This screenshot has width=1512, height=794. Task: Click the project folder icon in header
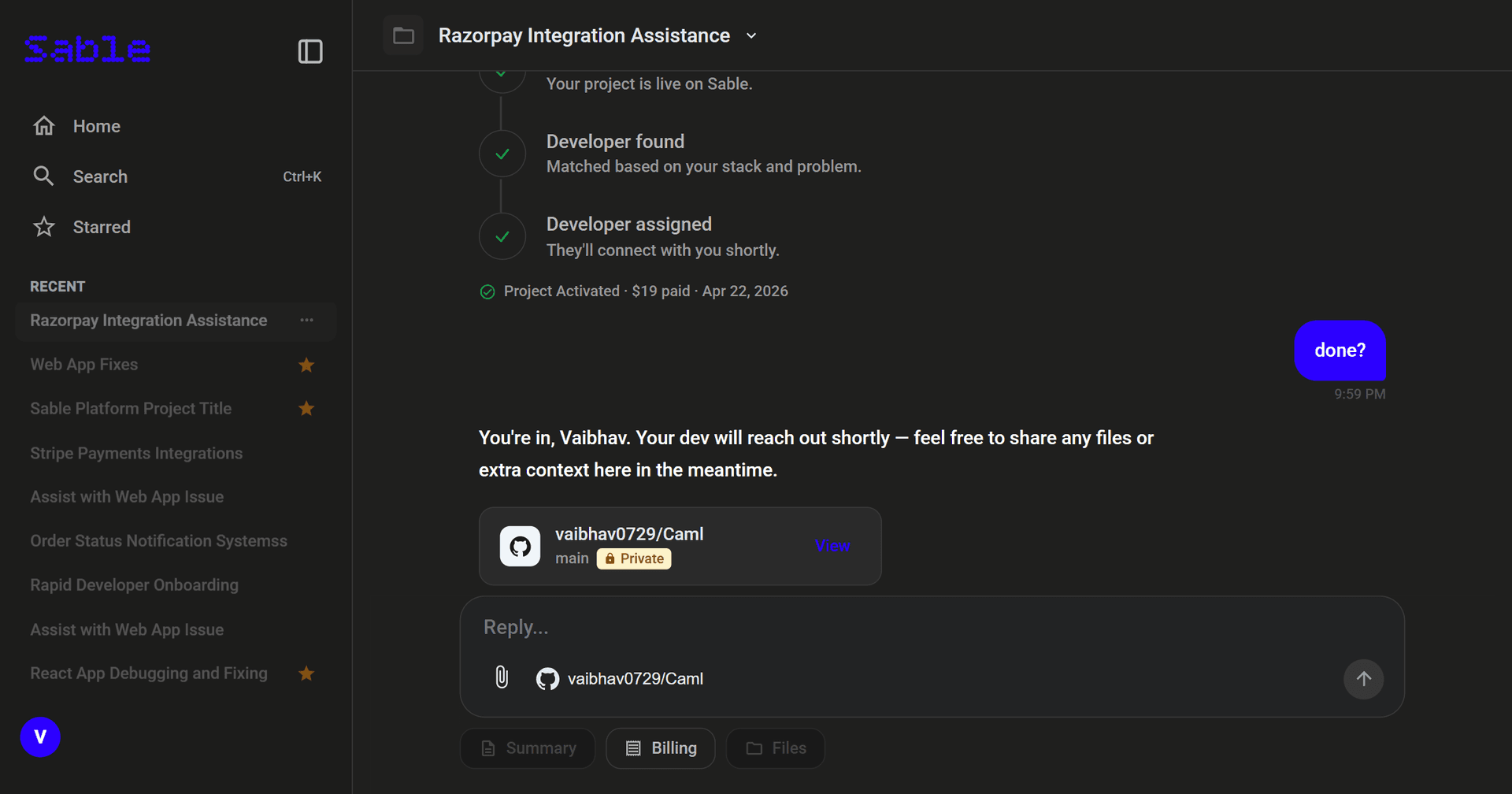(x=403, y=35)
